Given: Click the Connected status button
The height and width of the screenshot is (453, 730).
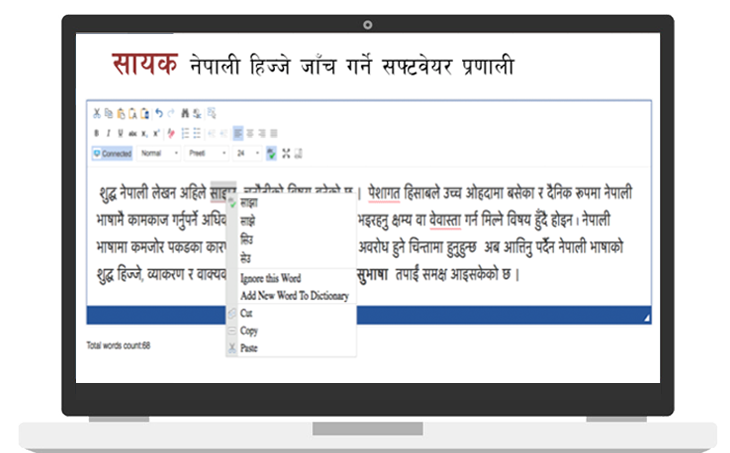Looking at the screenshot, I should [112, 153].
